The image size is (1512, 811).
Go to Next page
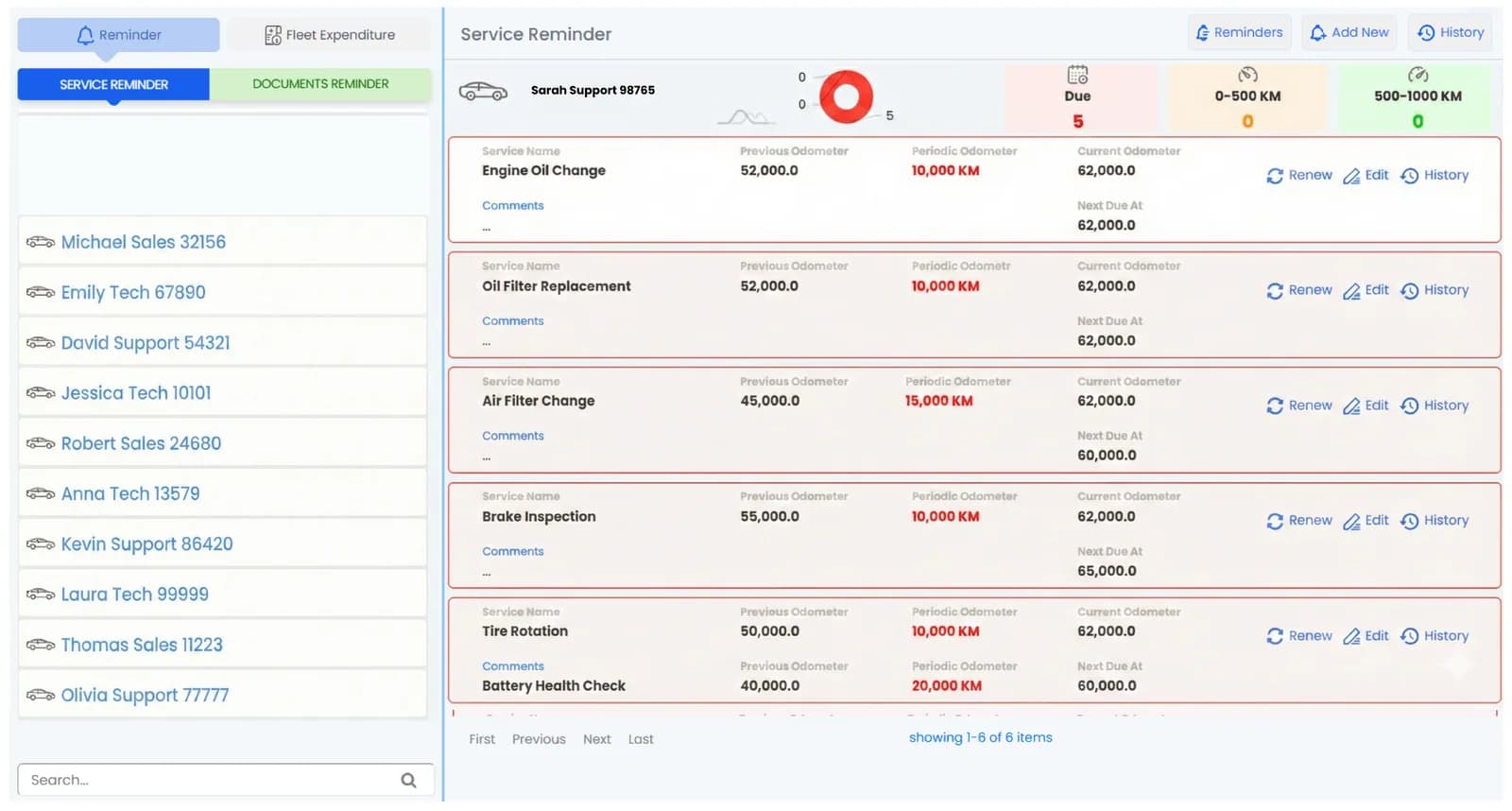[596, 739]
